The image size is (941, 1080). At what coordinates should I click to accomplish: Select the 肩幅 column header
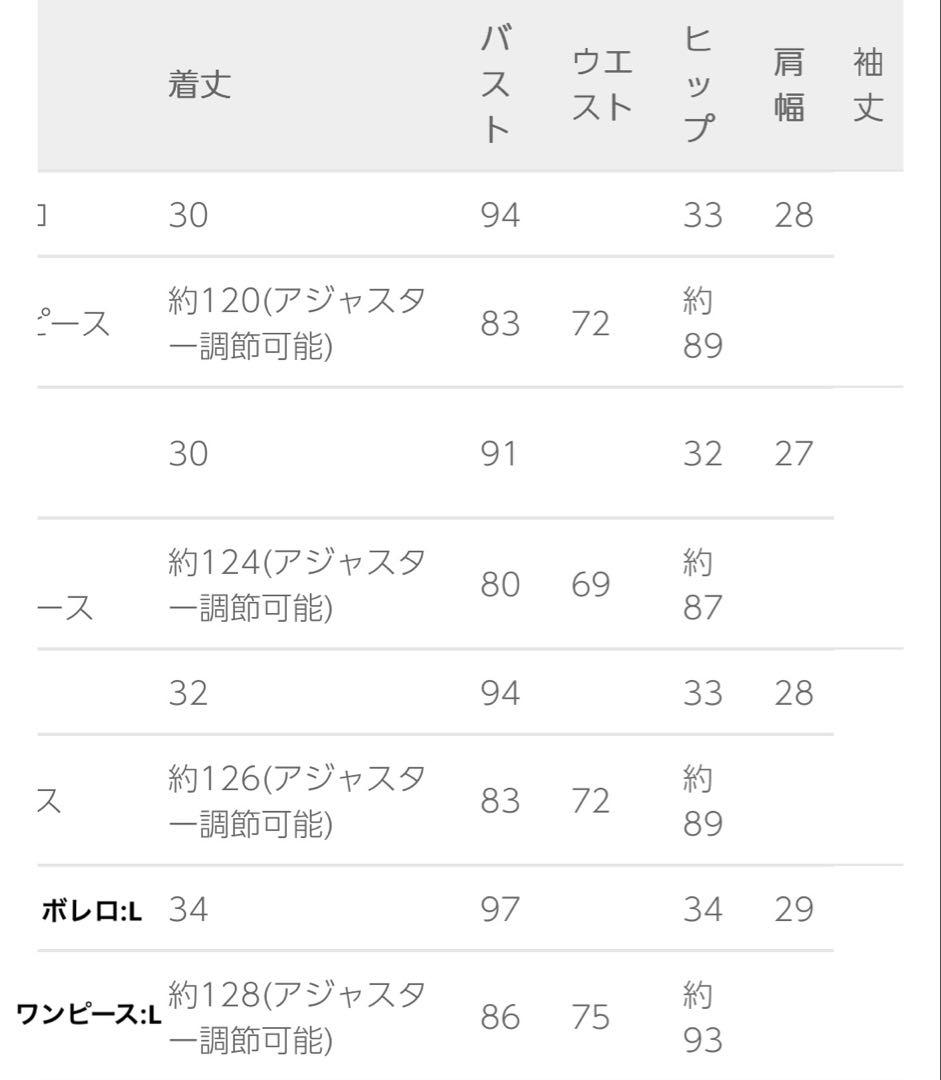coord(789,85)
